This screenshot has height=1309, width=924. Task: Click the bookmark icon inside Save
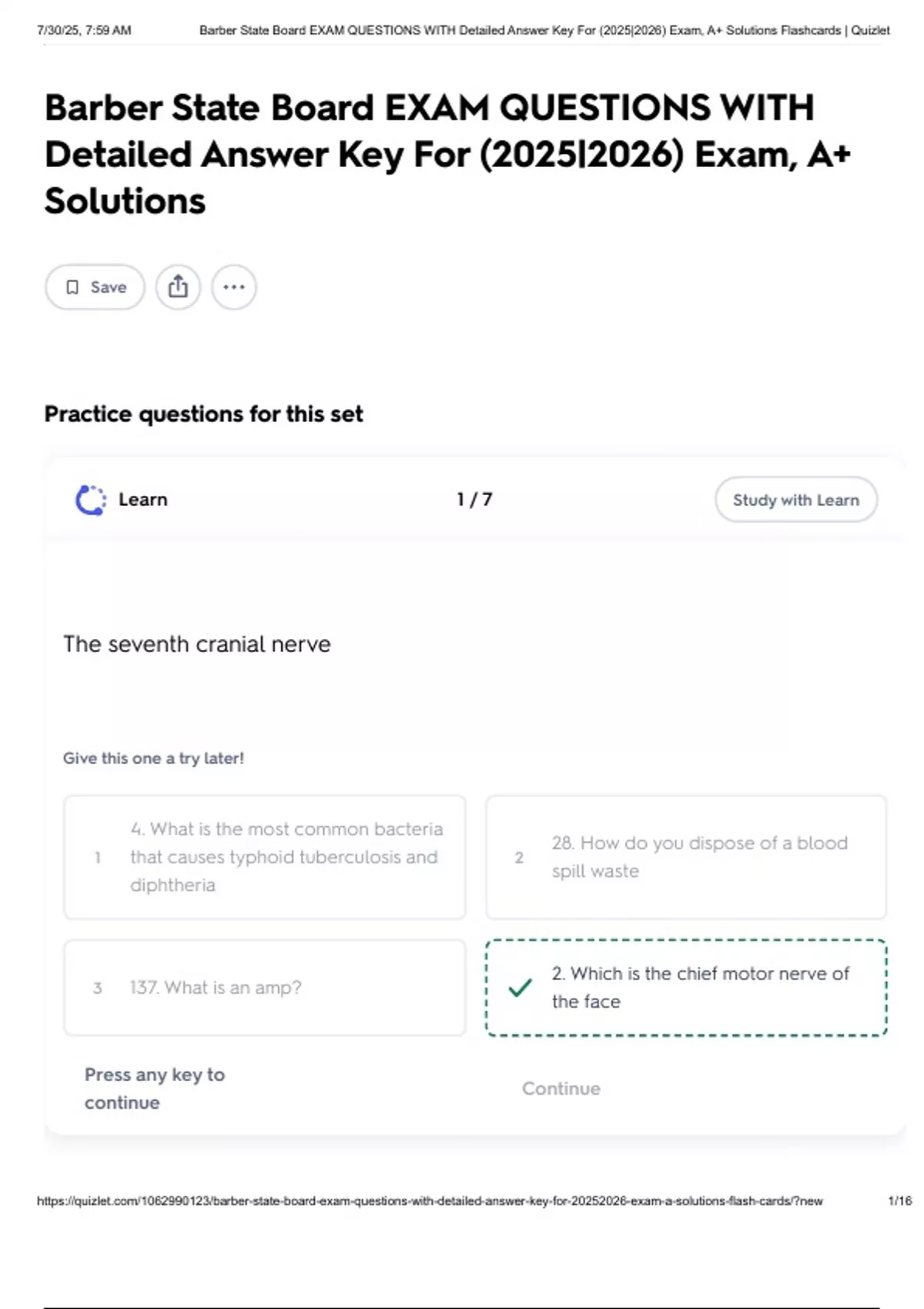click(72, 287)
